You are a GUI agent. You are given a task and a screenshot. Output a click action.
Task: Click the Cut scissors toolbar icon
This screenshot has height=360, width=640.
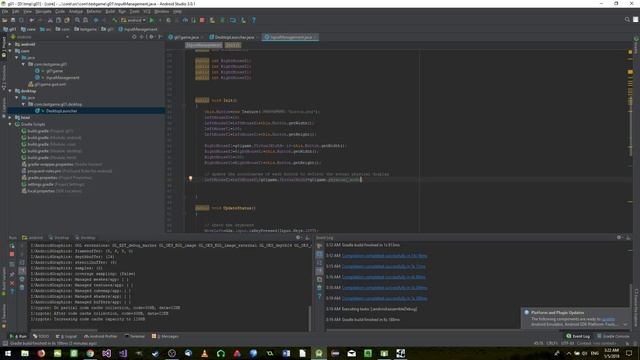(50, 20)
